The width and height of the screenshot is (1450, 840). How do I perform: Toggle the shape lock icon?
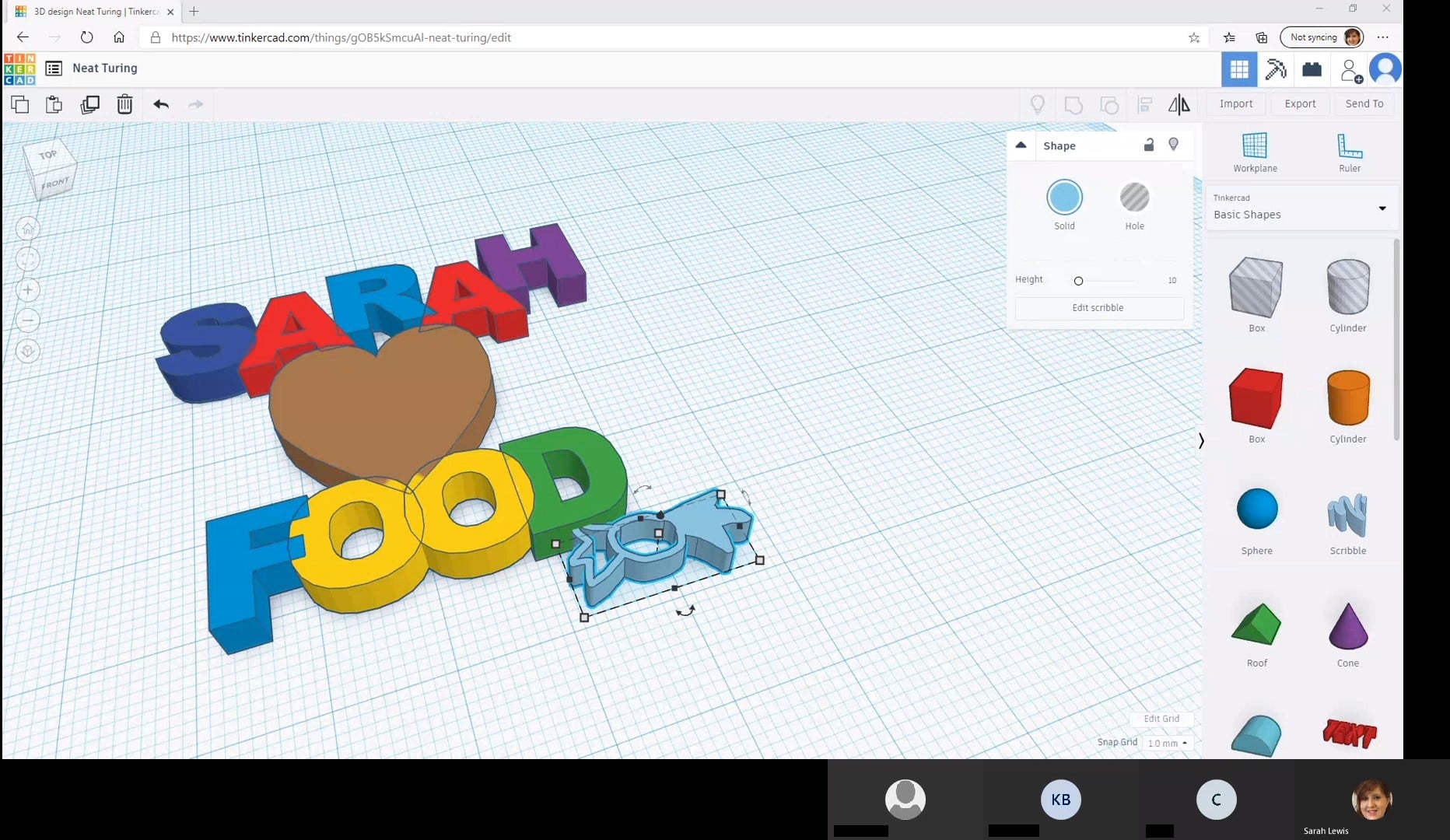tap(1149, 145)
